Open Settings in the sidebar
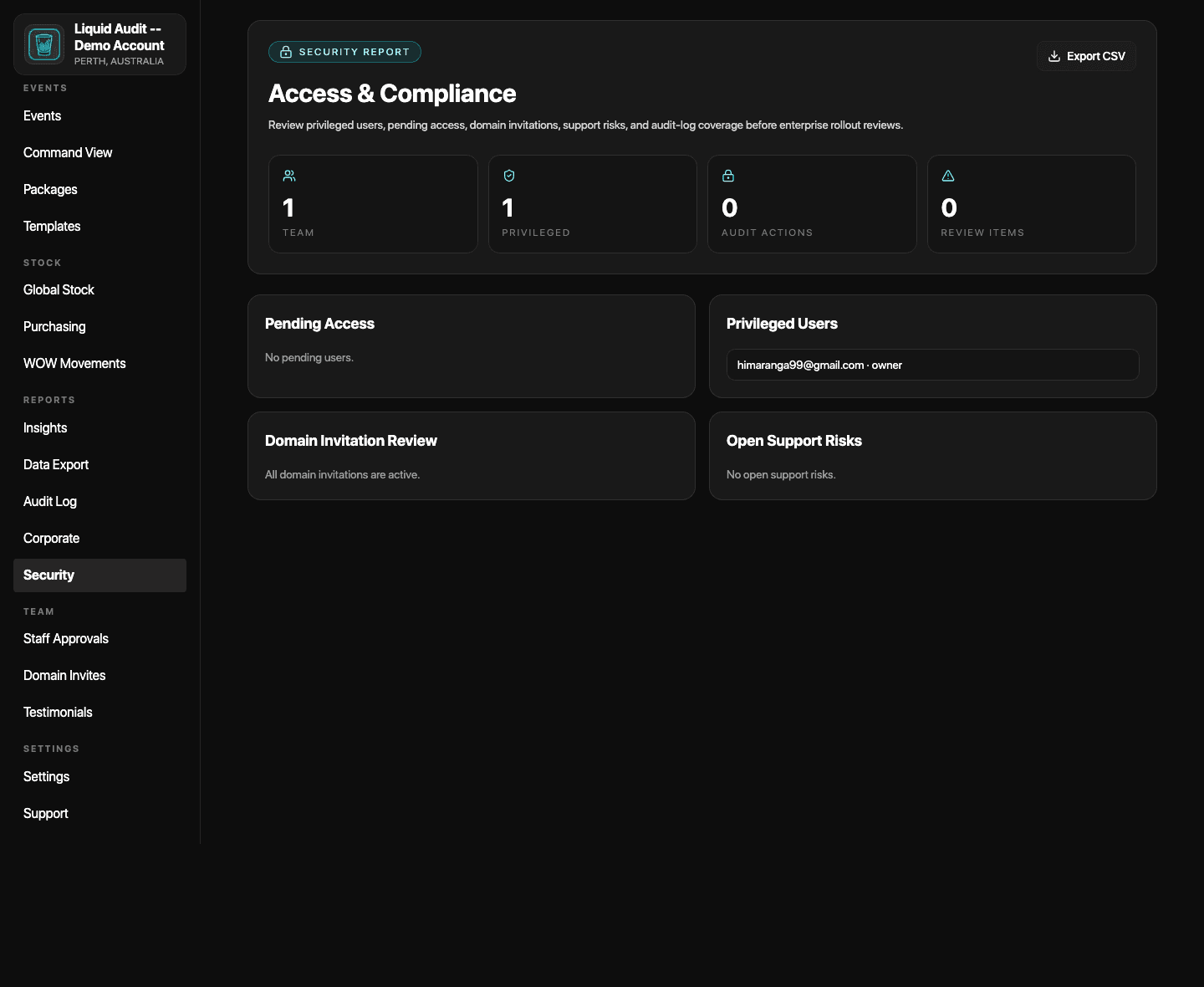This screenshot has height=987, width=1204. (99, 777)
